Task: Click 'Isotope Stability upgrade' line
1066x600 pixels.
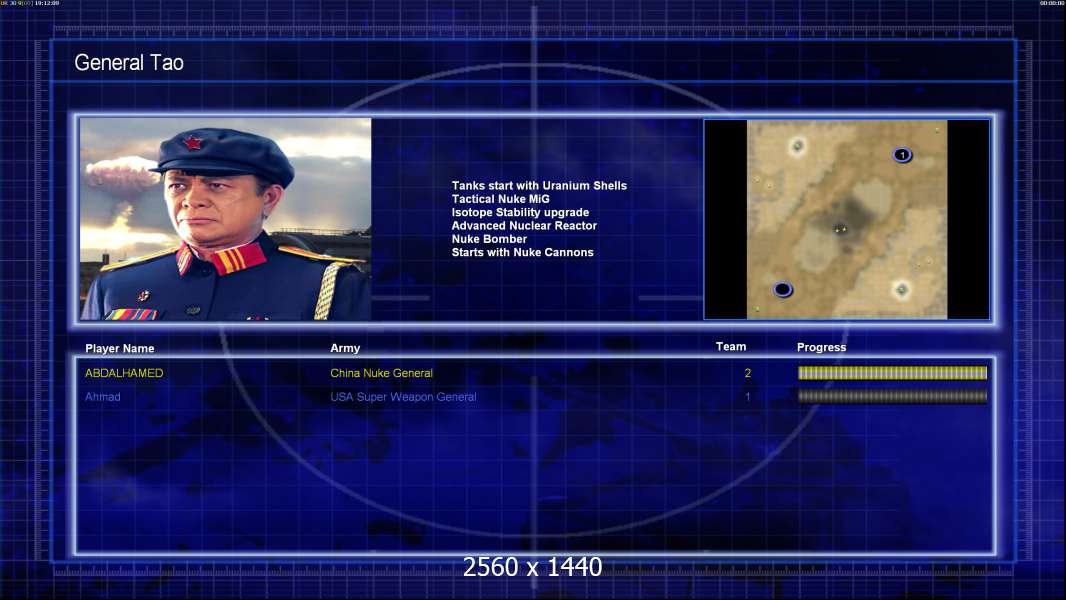Action: [x=520, y=212]
